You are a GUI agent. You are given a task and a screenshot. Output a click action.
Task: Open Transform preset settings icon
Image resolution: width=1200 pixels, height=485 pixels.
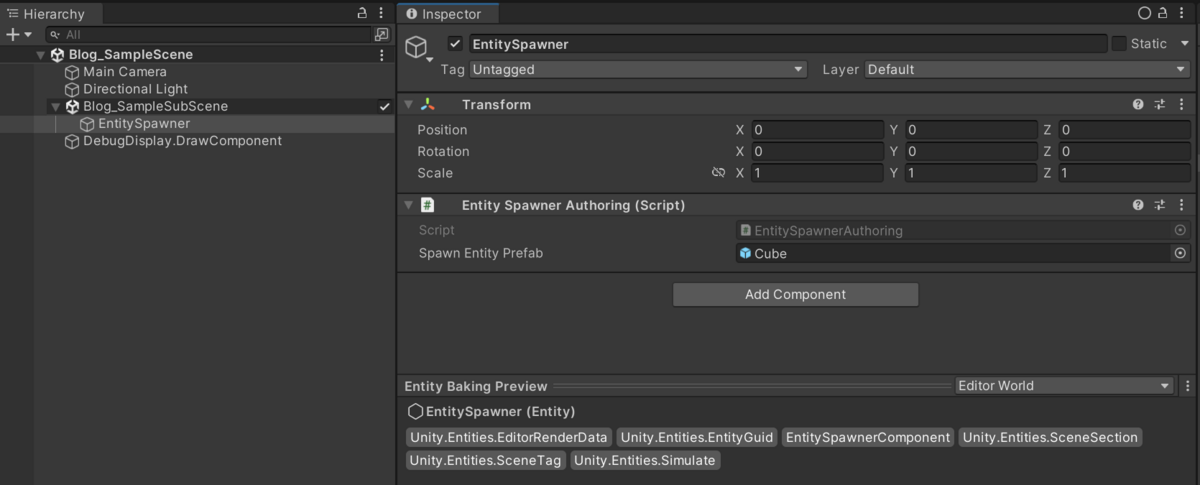click(1160, 105)
